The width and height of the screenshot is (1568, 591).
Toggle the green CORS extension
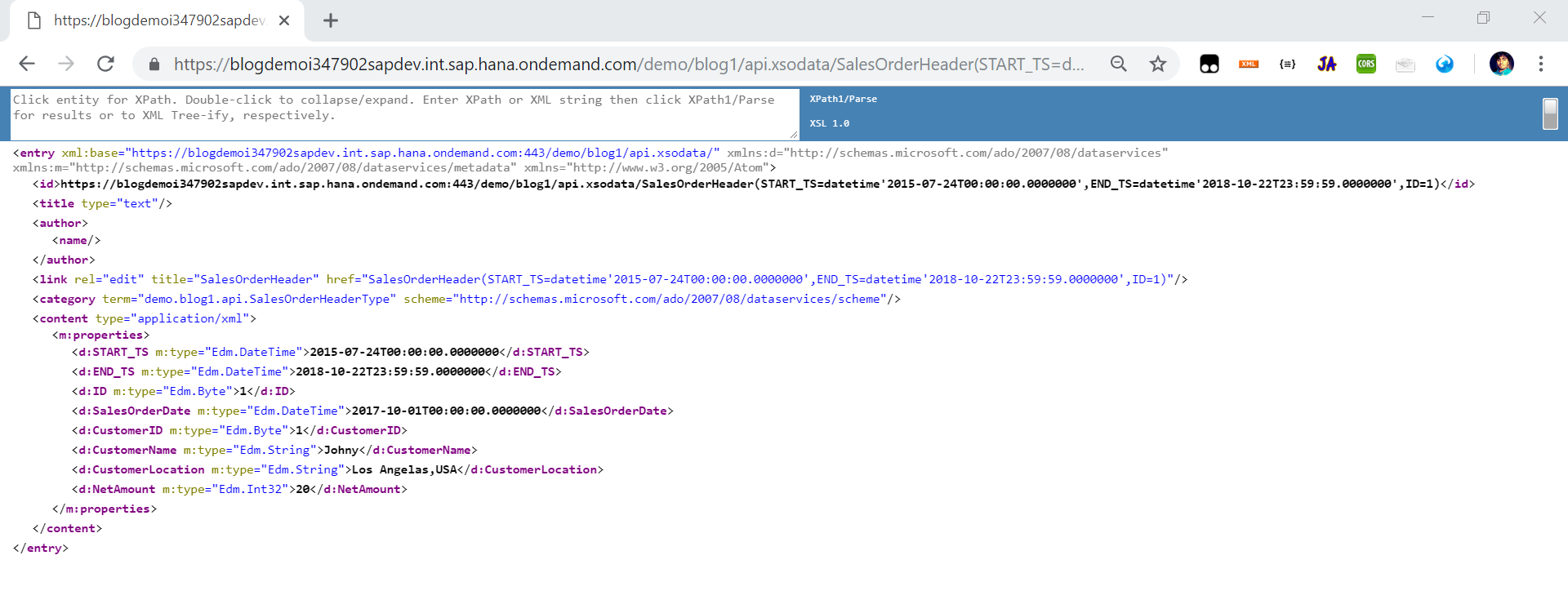point(1365,64)
